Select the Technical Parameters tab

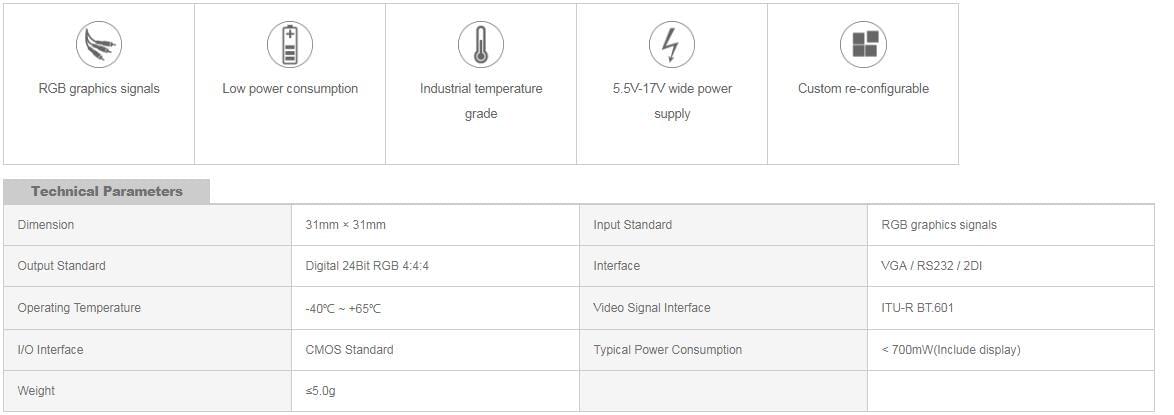coord(106,191)
